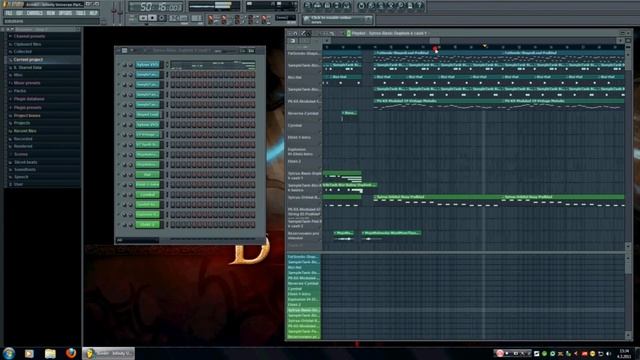Image resolution: width=640 pixels, height=360 pixels.
Task: Expand Plugin presets in the browser
Action: tap(28, 107)
